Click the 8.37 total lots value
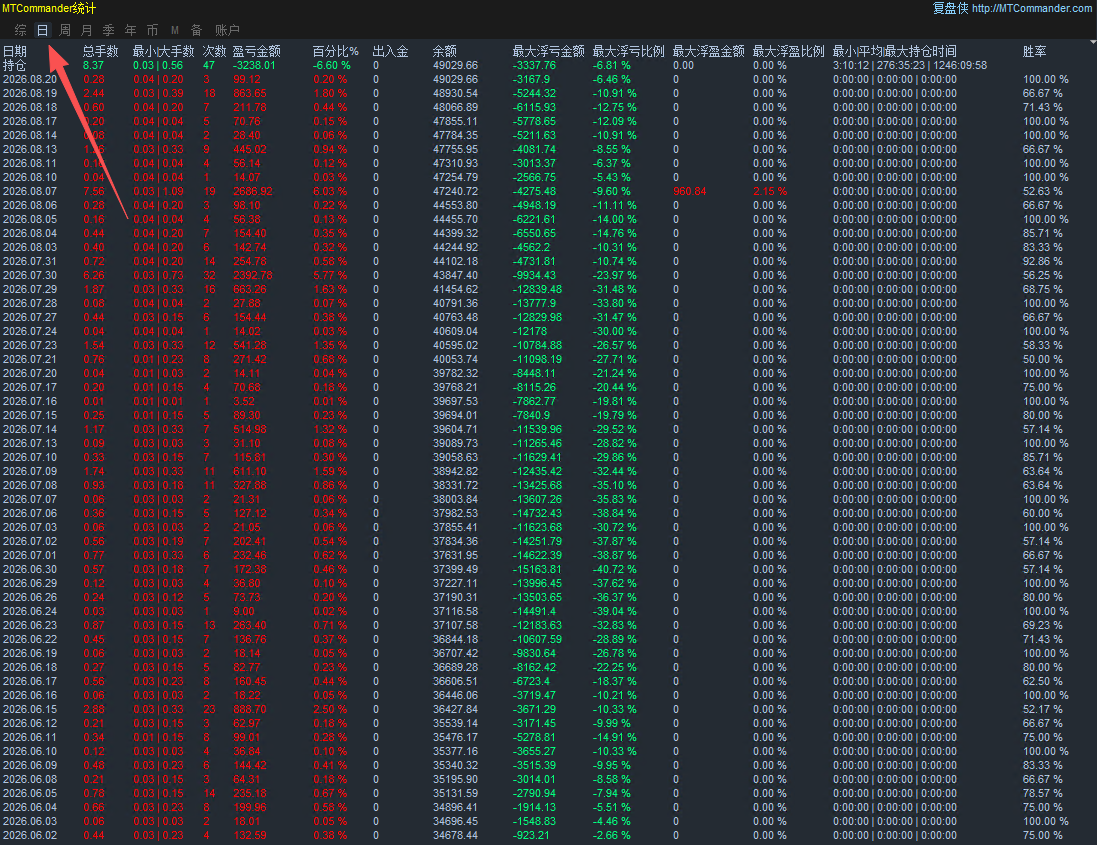This screenshot has width=1097, height=845. (x=93, y=65)
